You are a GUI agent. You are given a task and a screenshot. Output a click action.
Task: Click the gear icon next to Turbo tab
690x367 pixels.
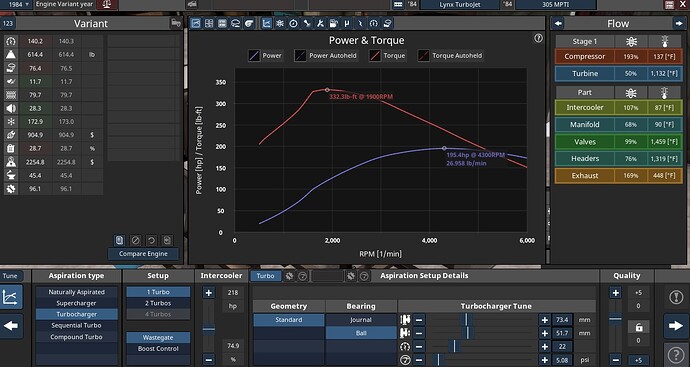[x=289, y=276]
